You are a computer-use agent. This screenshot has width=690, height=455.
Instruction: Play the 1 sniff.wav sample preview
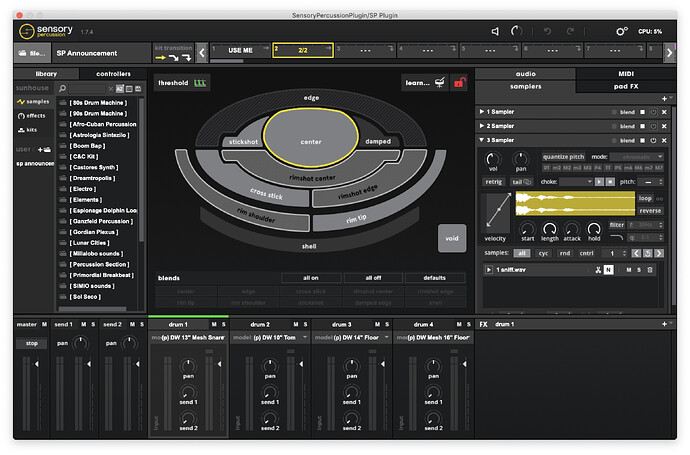[488, 270]
